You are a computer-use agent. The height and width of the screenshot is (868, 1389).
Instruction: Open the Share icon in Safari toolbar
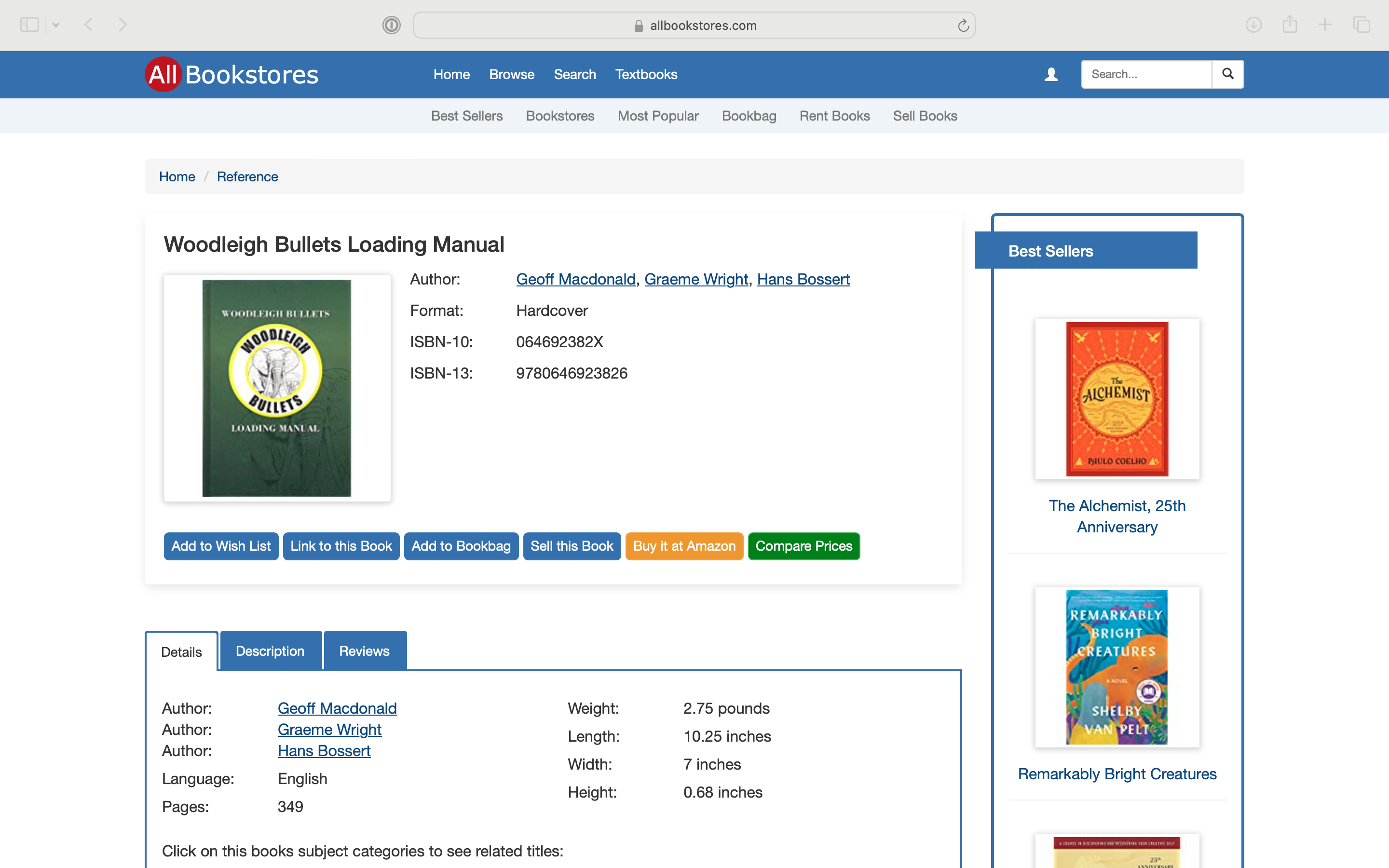(1290, 24)
